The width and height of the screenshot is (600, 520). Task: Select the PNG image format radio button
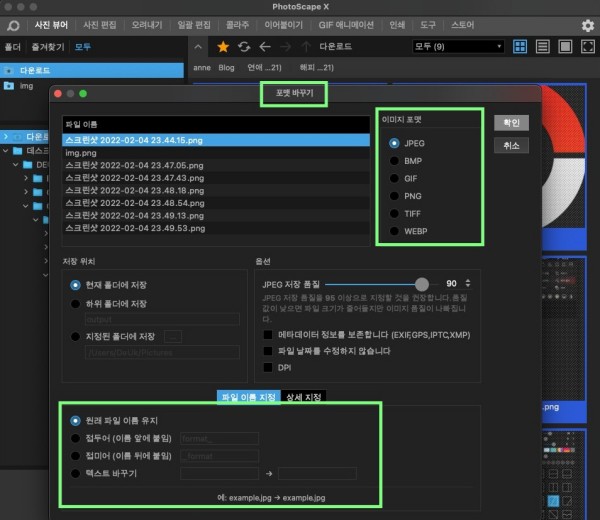click(x=395, y=196)
